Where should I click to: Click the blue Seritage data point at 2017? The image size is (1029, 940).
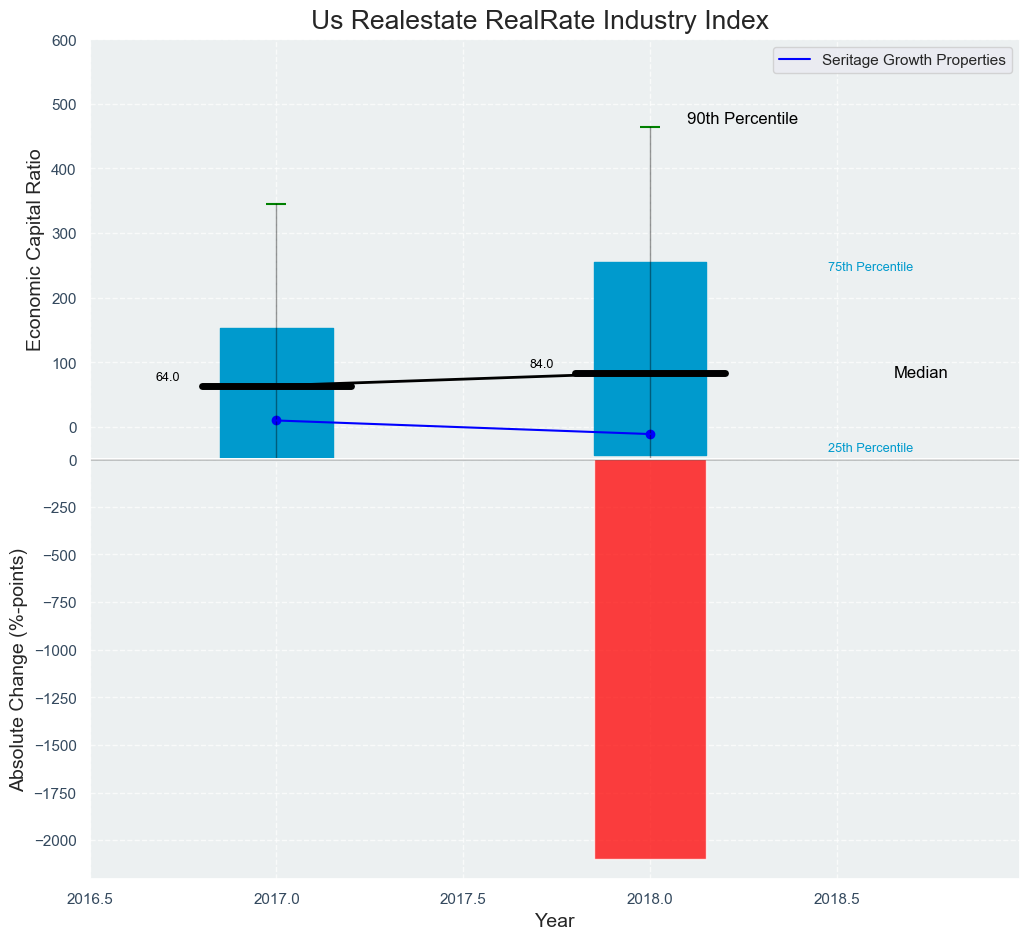click(x=276, y=421)
